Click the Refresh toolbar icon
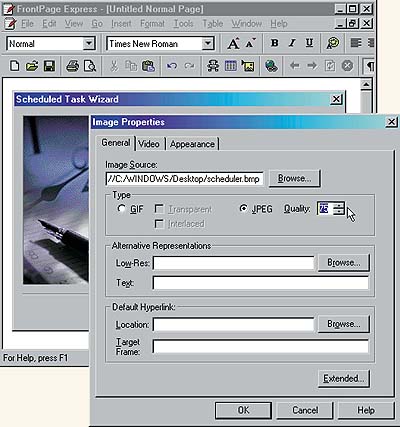Screen dimensions: 400x427 [330, 66]
